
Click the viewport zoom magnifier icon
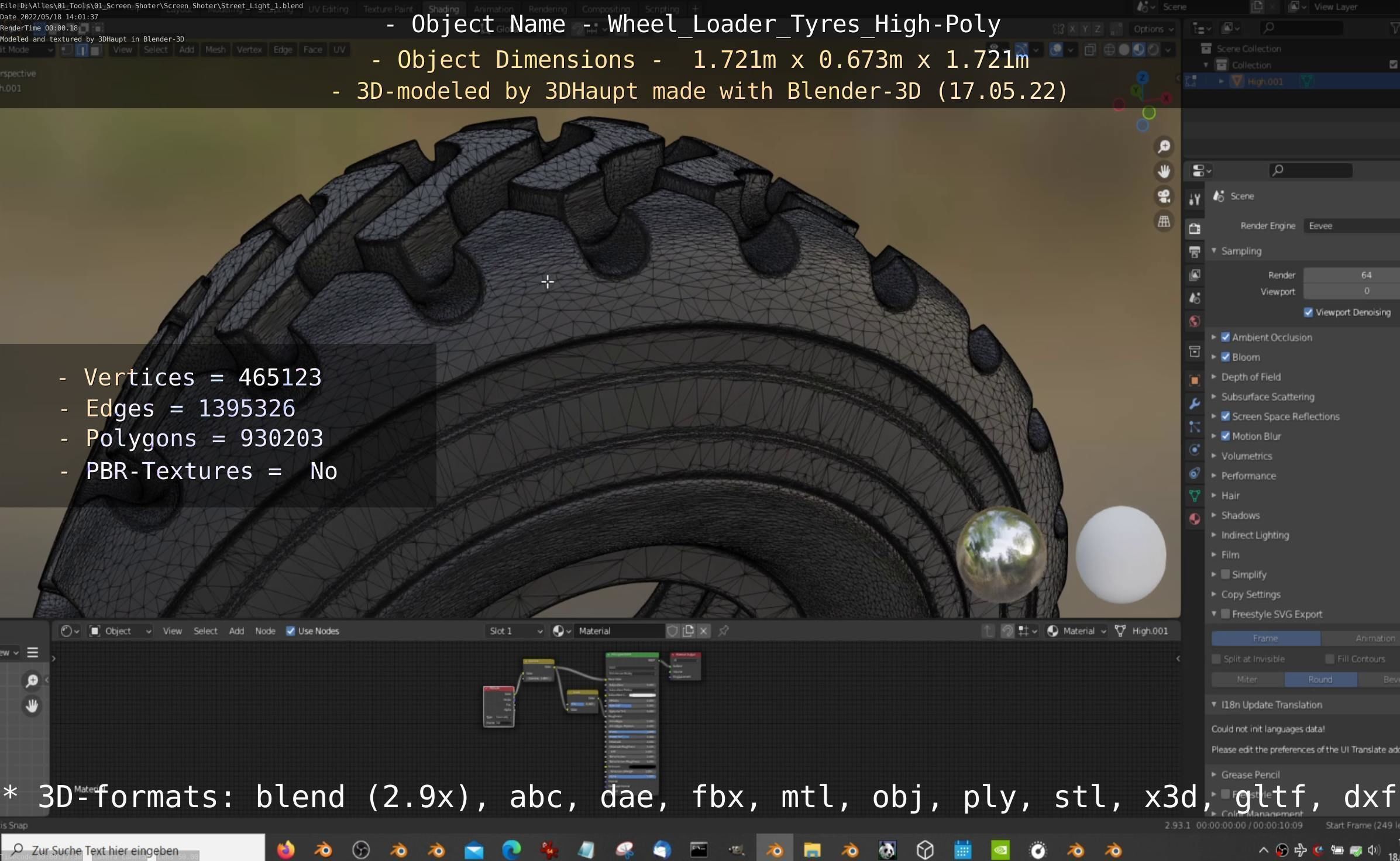(1164, 146)
